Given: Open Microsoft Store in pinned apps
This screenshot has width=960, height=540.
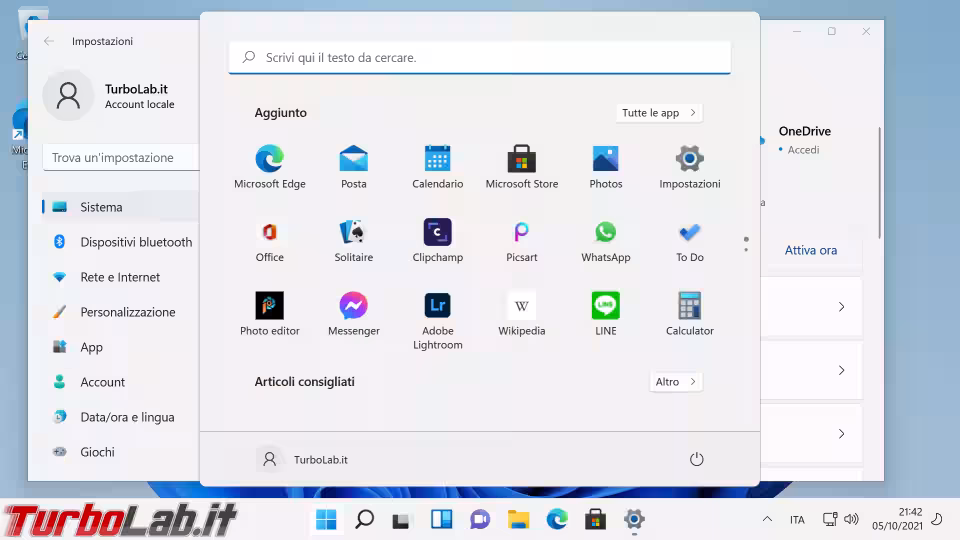Looking at the screenshot, I should click(522, 167).
